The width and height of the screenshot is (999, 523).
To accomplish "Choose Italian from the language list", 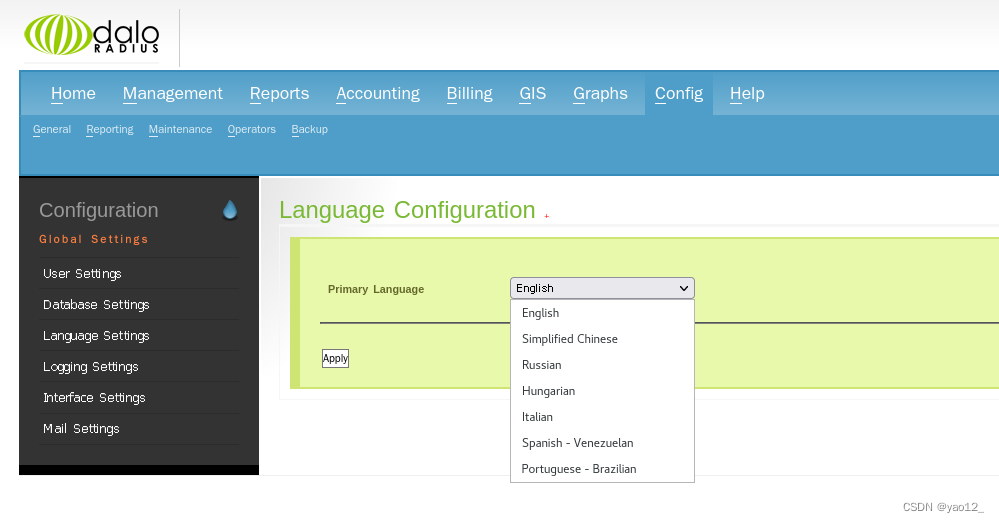I will (x=602, y=417).
